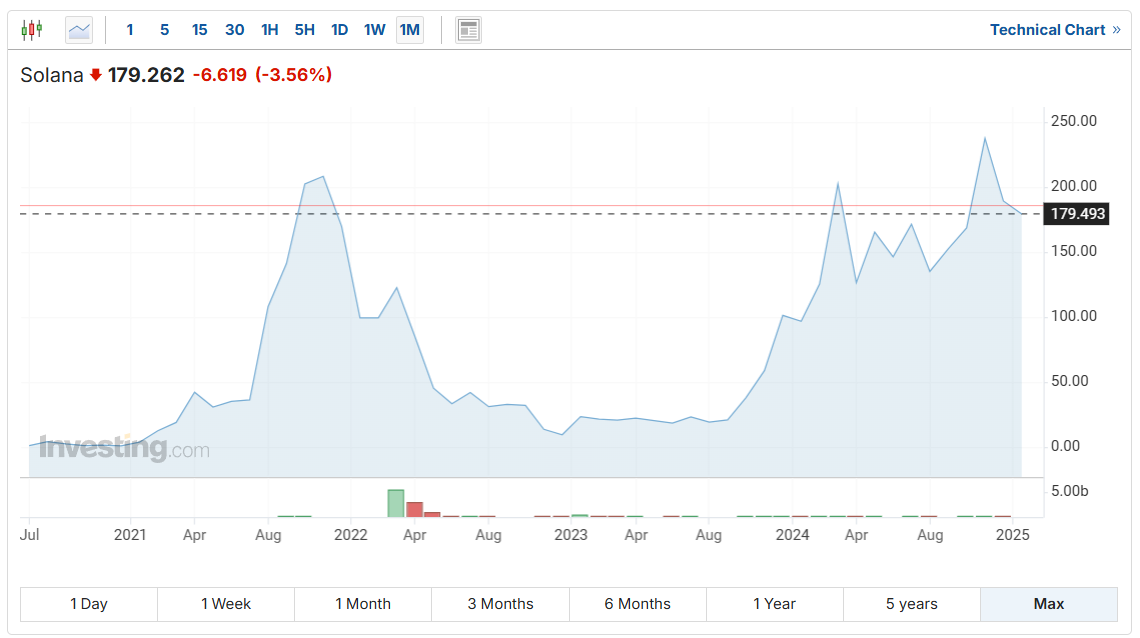Click the 100.00 price axis label

click(1074, 316)
